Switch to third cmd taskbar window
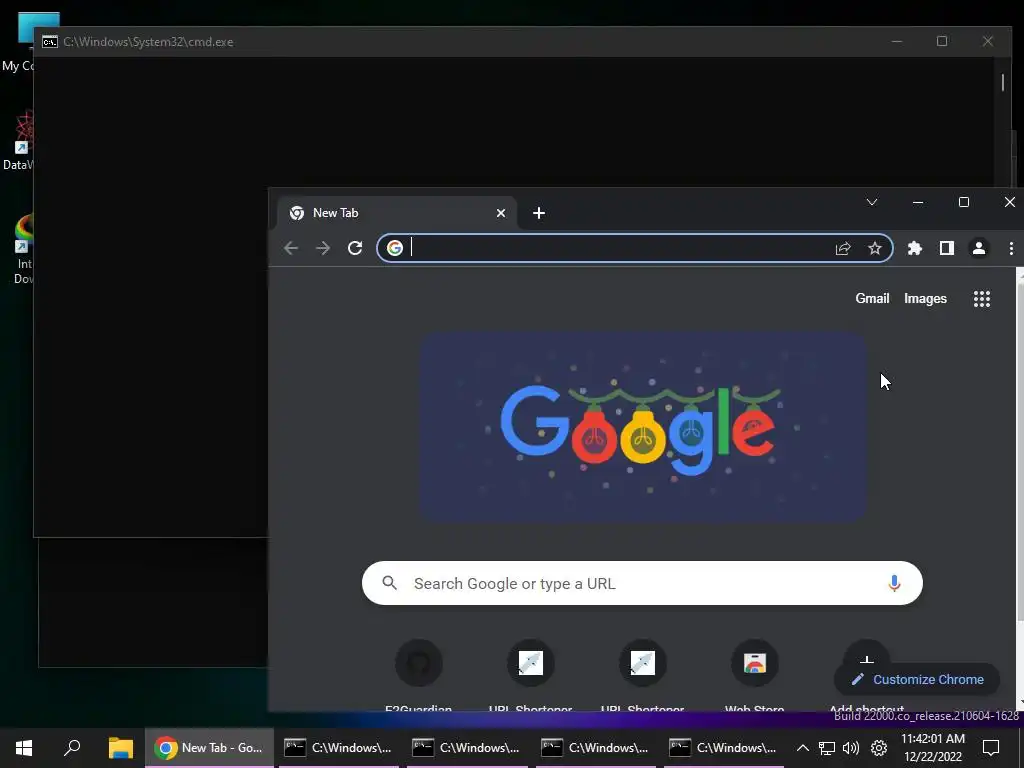1024x768 pixels. pyautogui.click(x=596, y=748)
